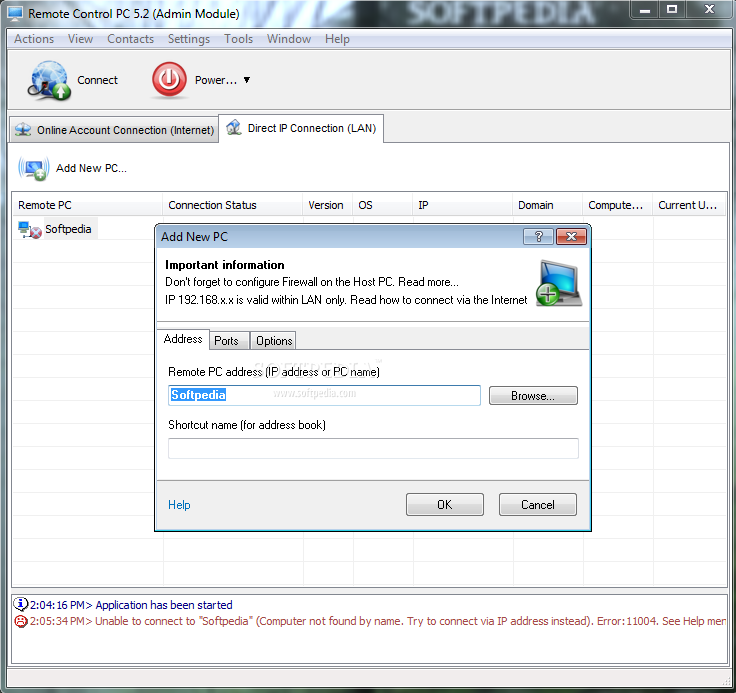Open the Window menu
The image size is (736, 693).
[289, 39]
